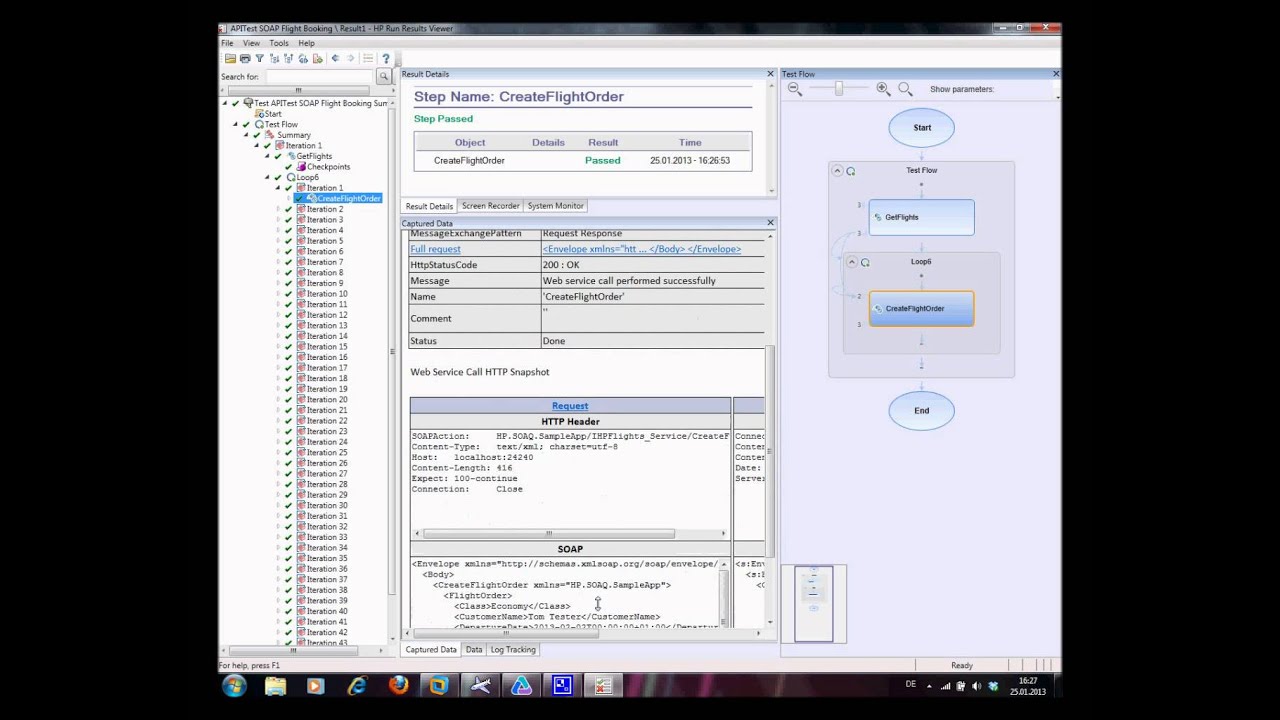The image size is (1280, 720).
Task: Open Firefox from taskbar
Action: [x=398, y=686]
